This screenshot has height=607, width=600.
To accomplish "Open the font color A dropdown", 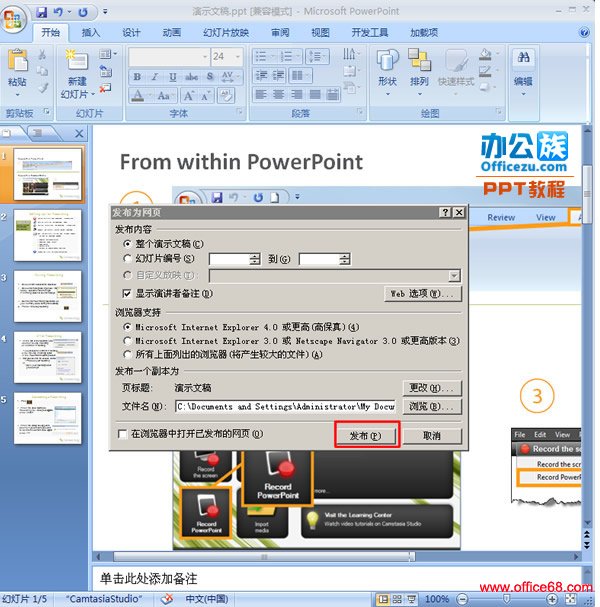I will pyautogui.click(x=149, y=95).
